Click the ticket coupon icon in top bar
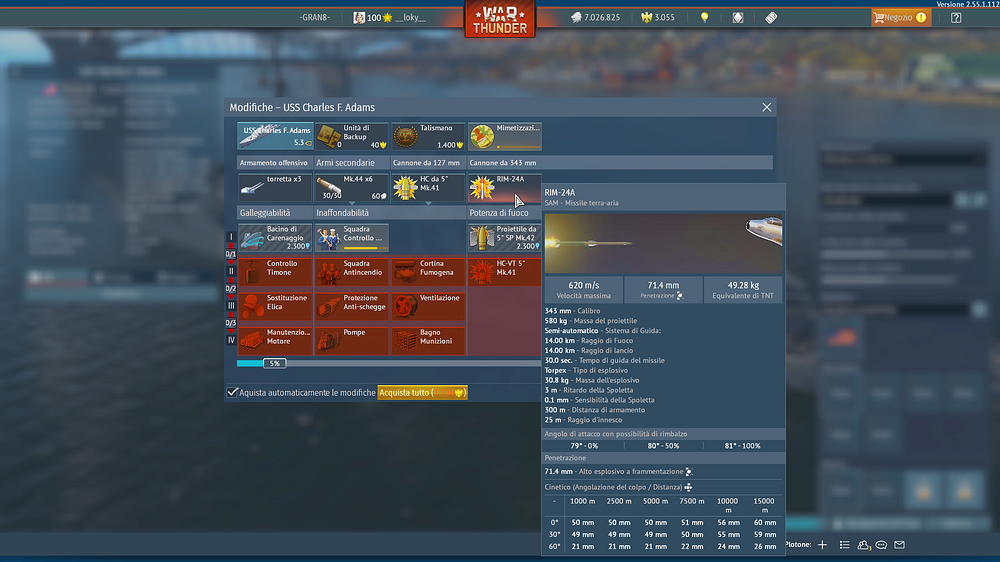This screenshot has width=1000, height=562. (x=771, y=18)
